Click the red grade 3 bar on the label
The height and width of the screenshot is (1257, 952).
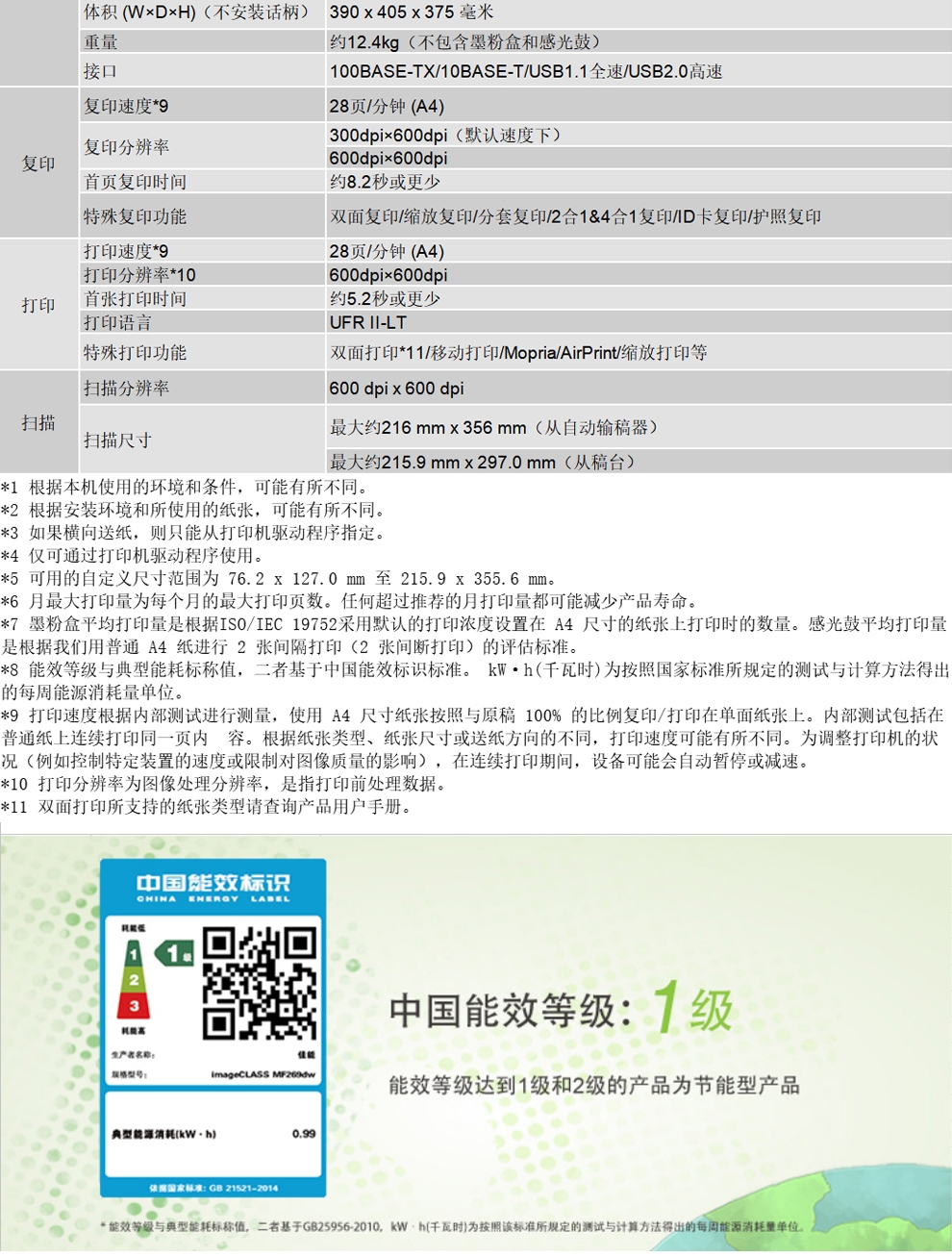[x=134, y=1006]
